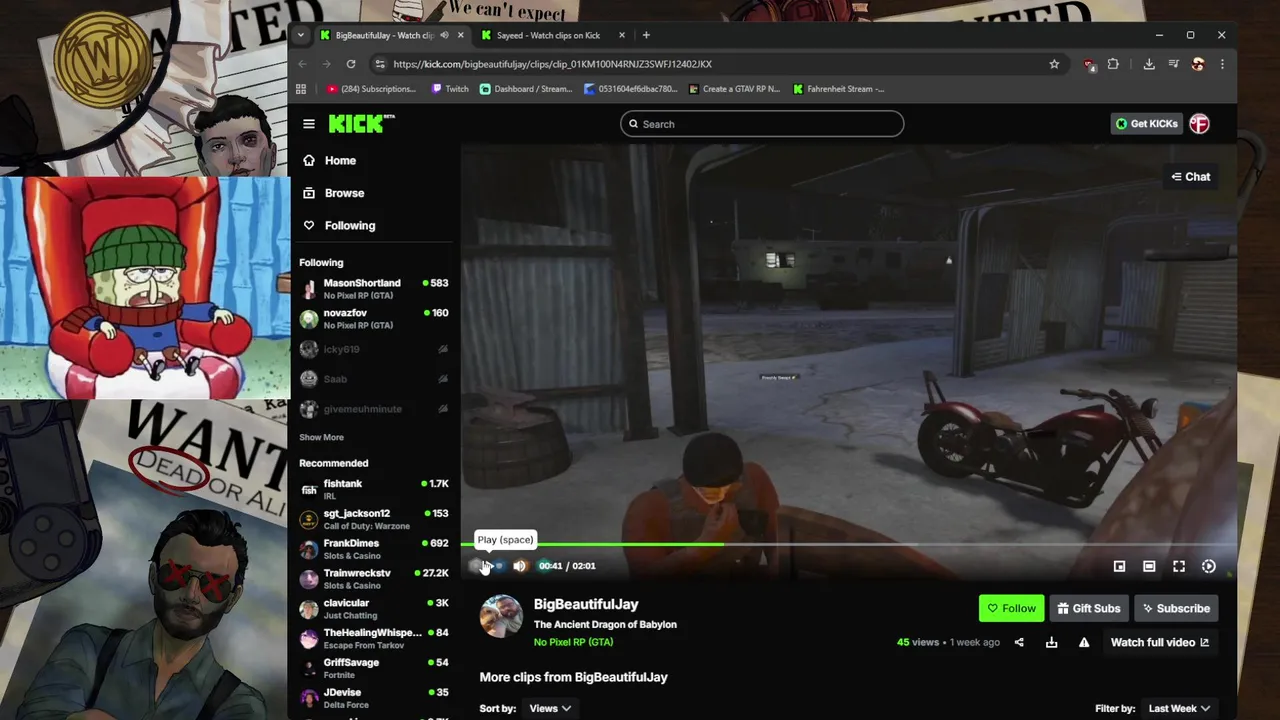
Task: Open the Chrome apps grid icon
Action: (301, 89)
